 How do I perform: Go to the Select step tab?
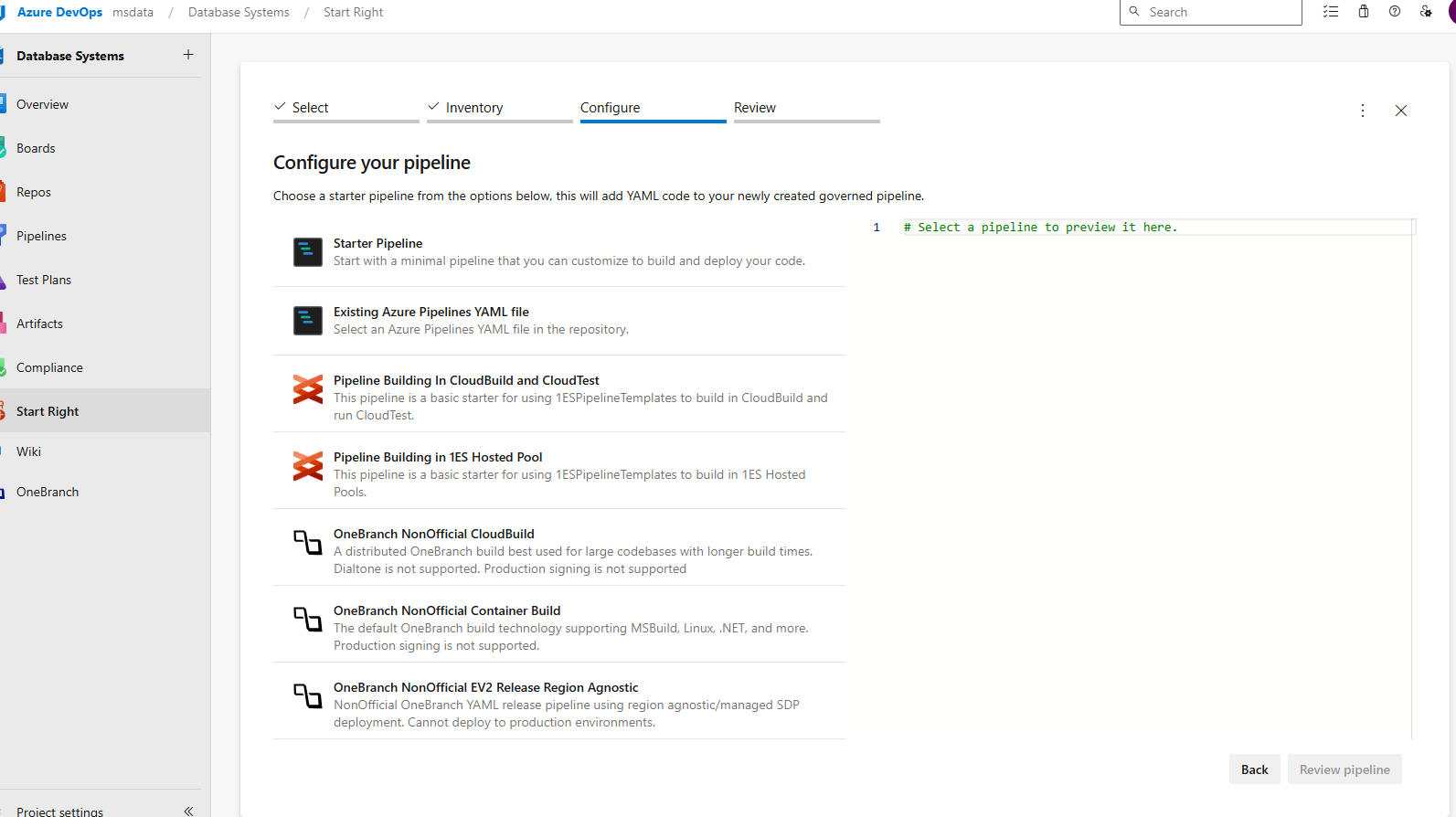click(346, 108)
